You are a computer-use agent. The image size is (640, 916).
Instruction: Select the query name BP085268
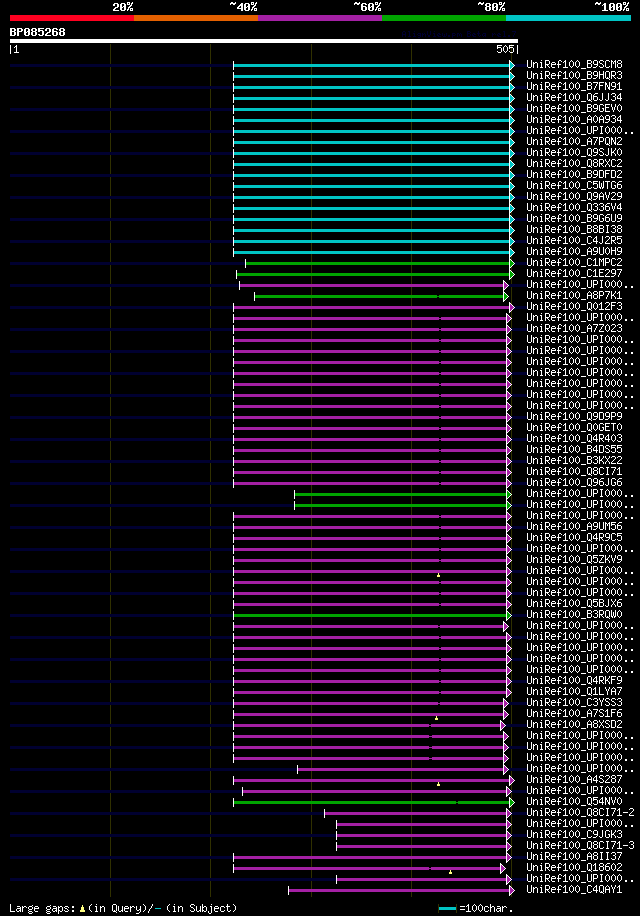[37, 32]
